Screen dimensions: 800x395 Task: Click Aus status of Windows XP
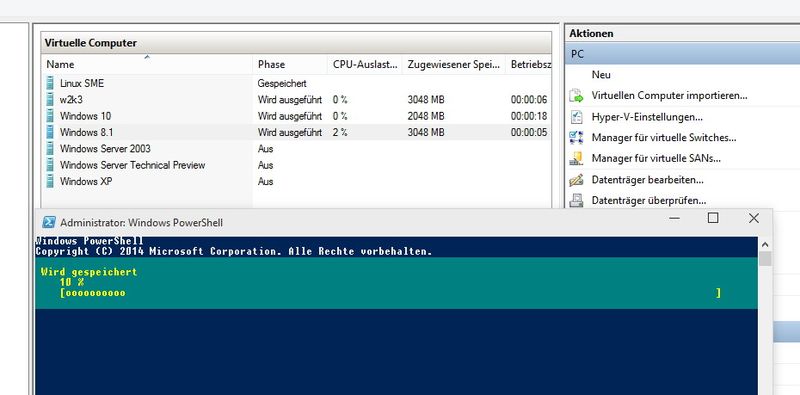[265, 181]
